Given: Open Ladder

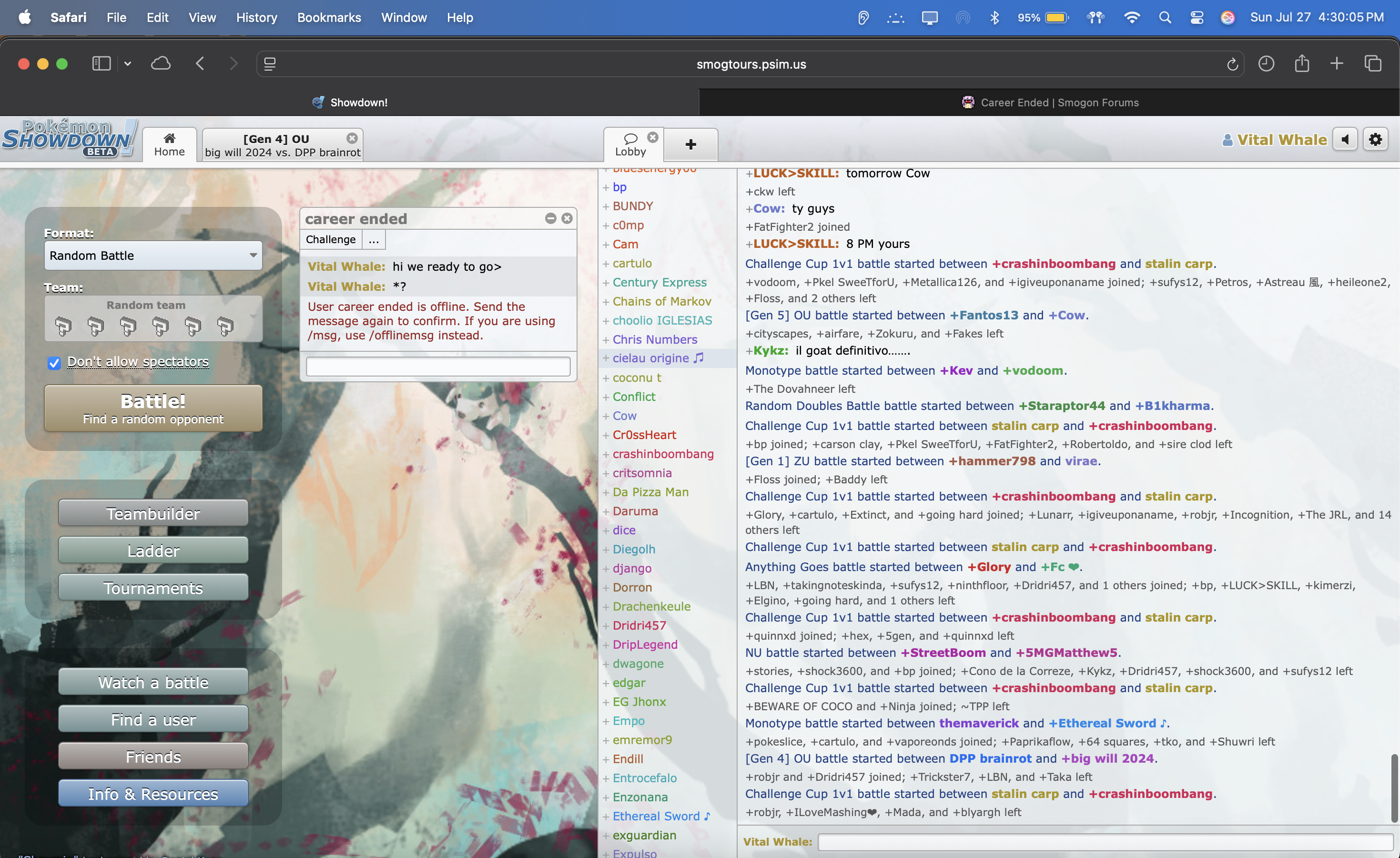Looking at the screenshot, I should coord(153,550).
